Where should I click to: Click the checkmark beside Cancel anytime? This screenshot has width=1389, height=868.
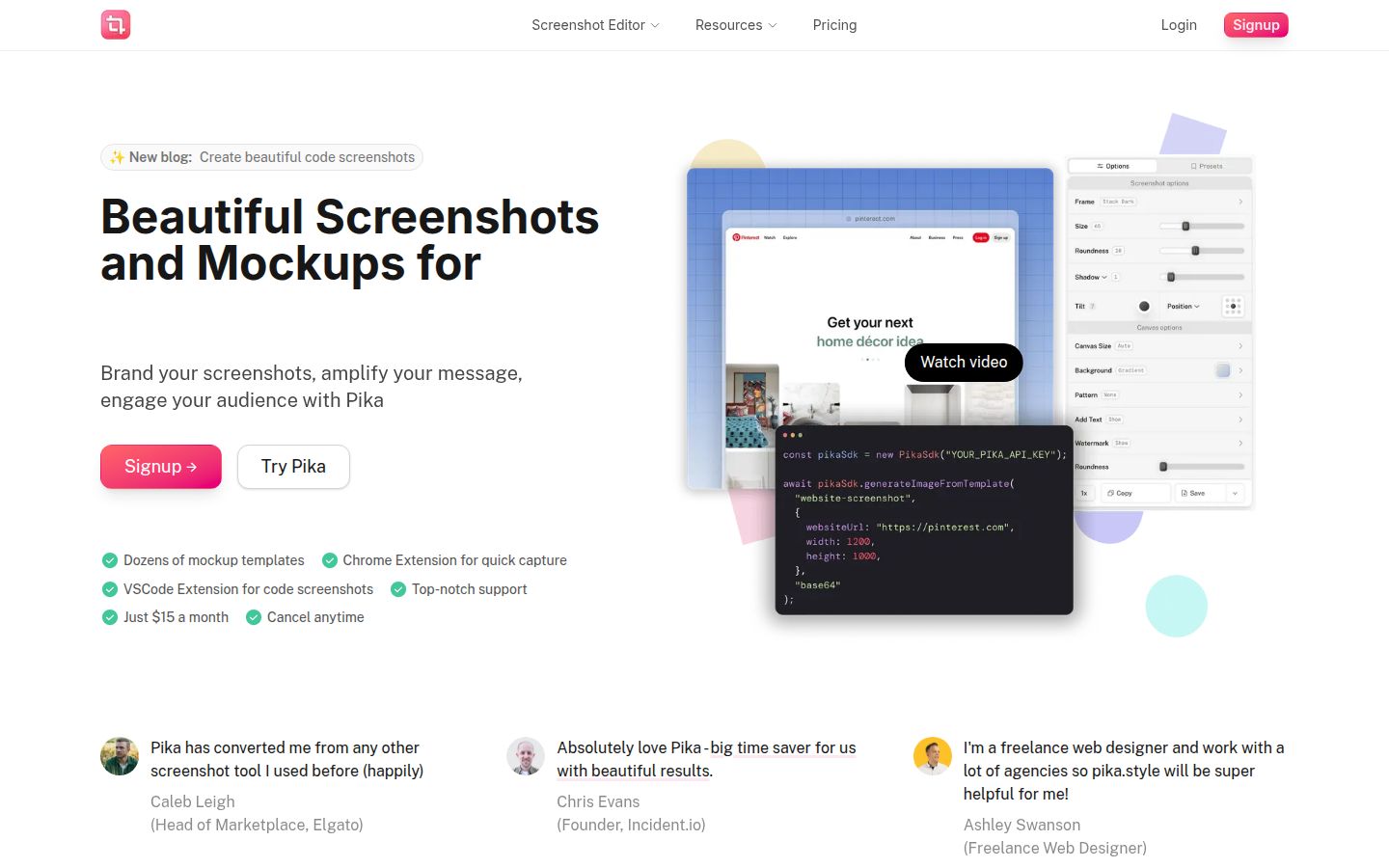[x=254, y=617]
